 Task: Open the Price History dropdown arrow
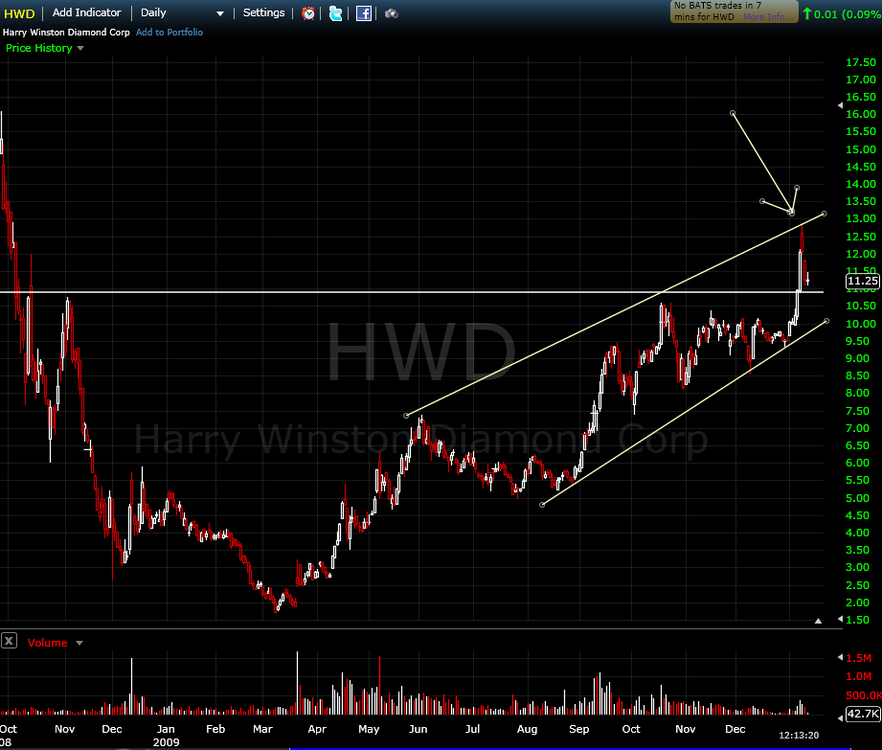80,48
